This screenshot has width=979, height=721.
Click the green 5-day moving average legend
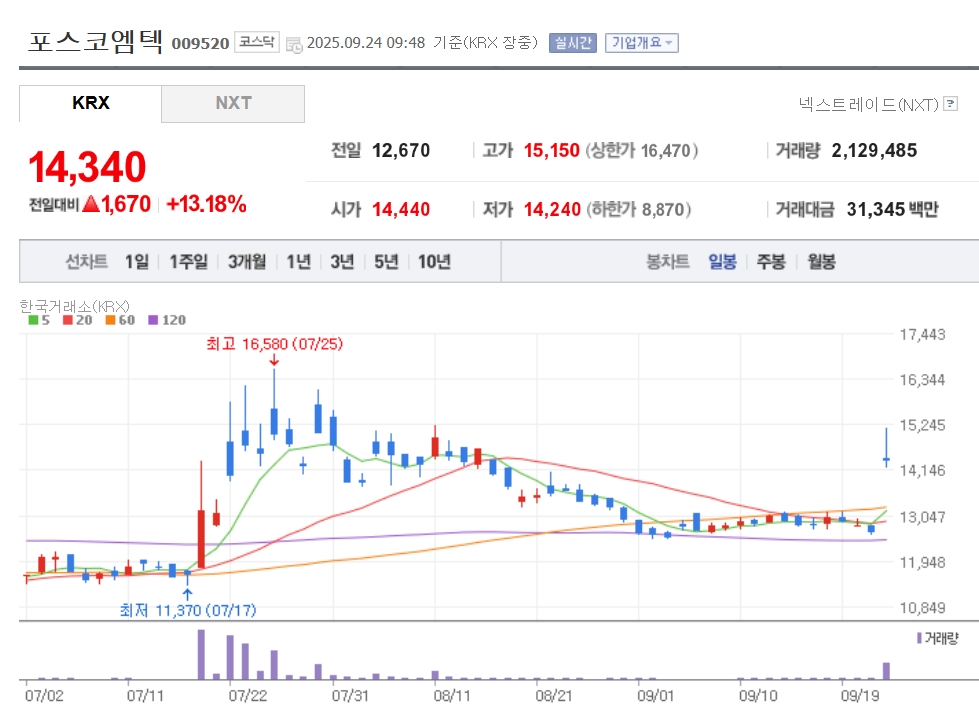click(x=39, y=320)
